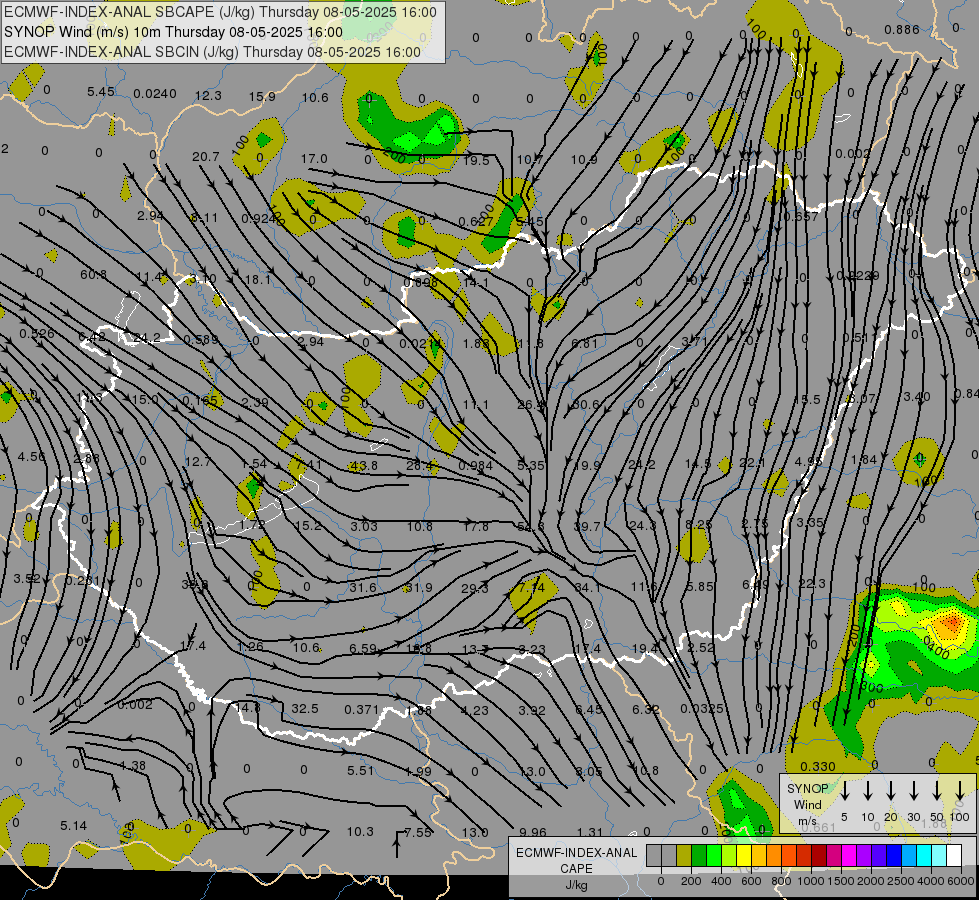Click the wind legend arrow above 20
Image resolution: width=979 pixels, height=900 pixels.
coord(890,790)
